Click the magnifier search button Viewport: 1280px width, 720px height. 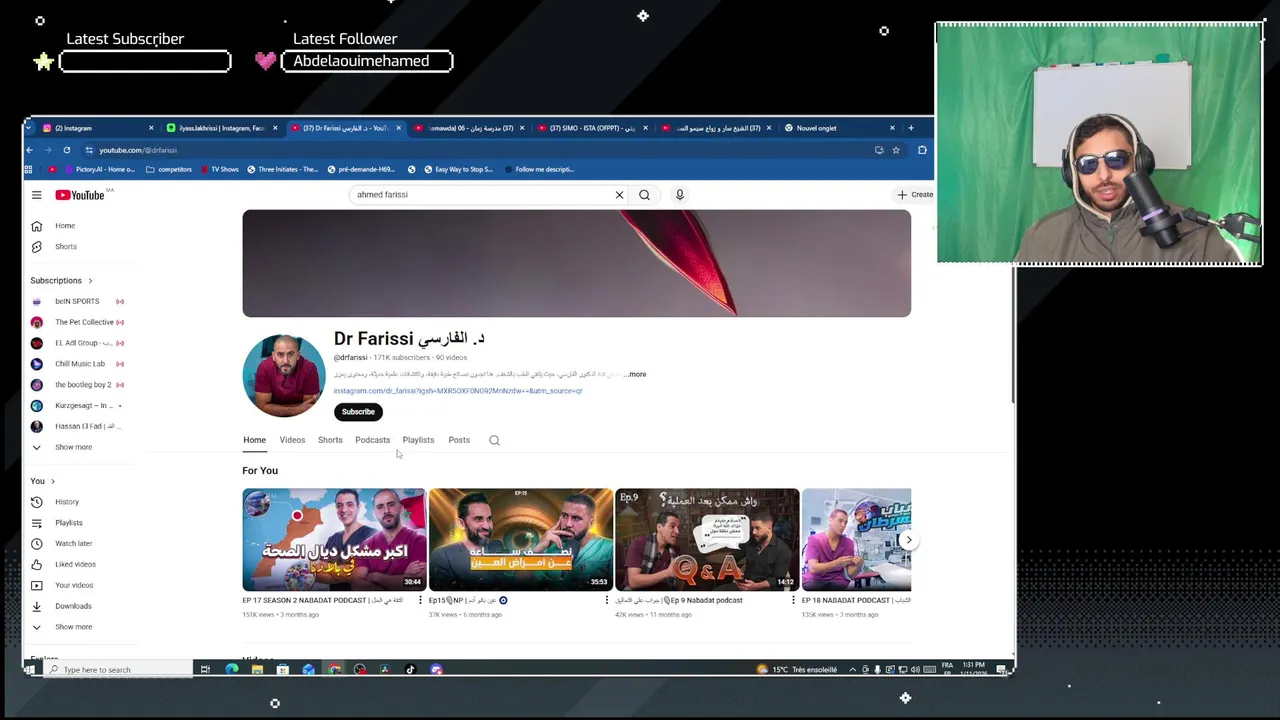[644, 195]
